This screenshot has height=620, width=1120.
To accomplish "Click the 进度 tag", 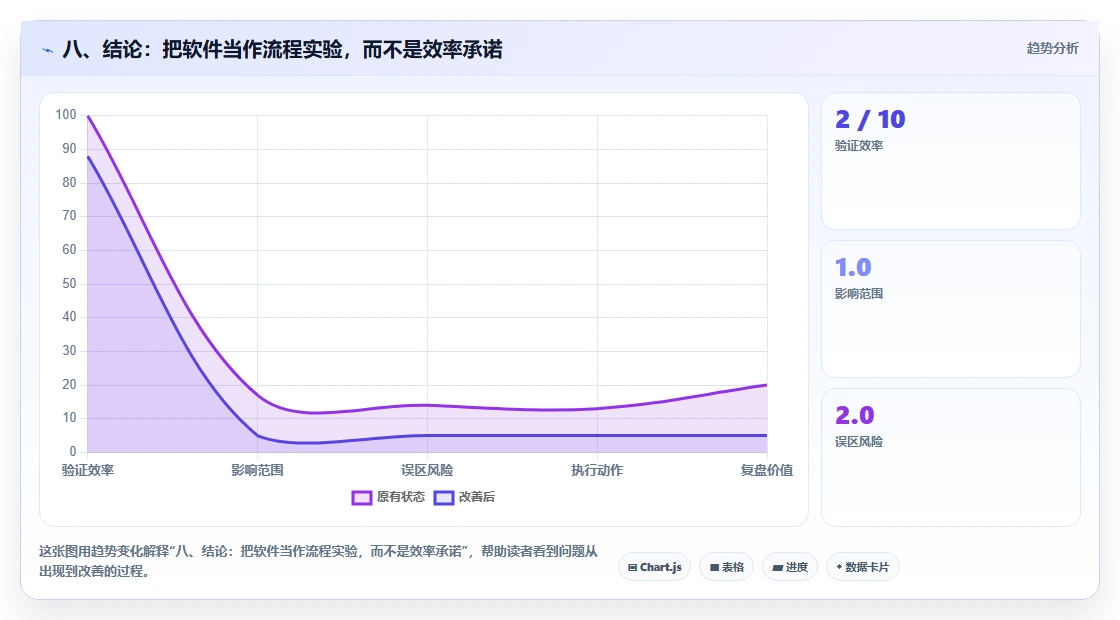I will (x=790, y=567).
